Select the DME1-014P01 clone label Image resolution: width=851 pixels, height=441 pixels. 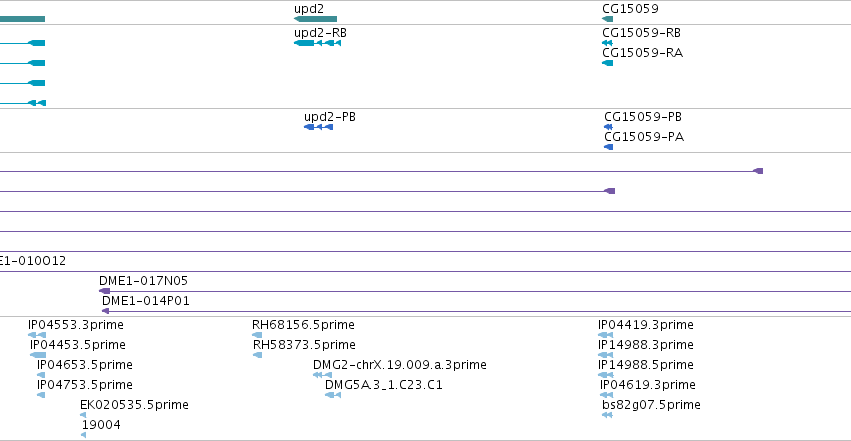click(x=145, y=301)
